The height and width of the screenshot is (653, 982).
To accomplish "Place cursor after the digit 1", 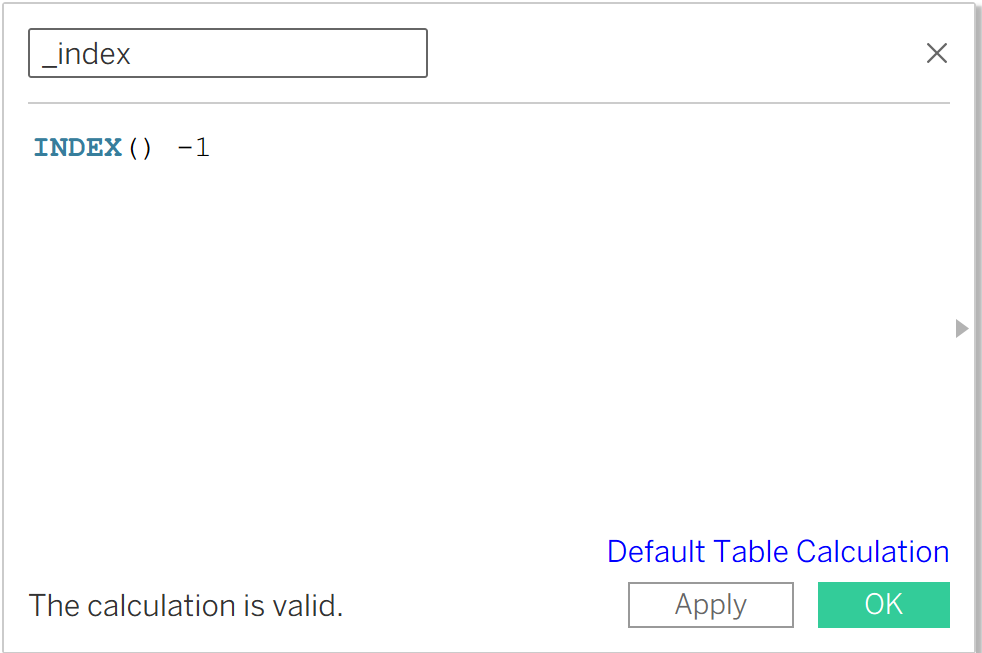I will pos(211,148).
